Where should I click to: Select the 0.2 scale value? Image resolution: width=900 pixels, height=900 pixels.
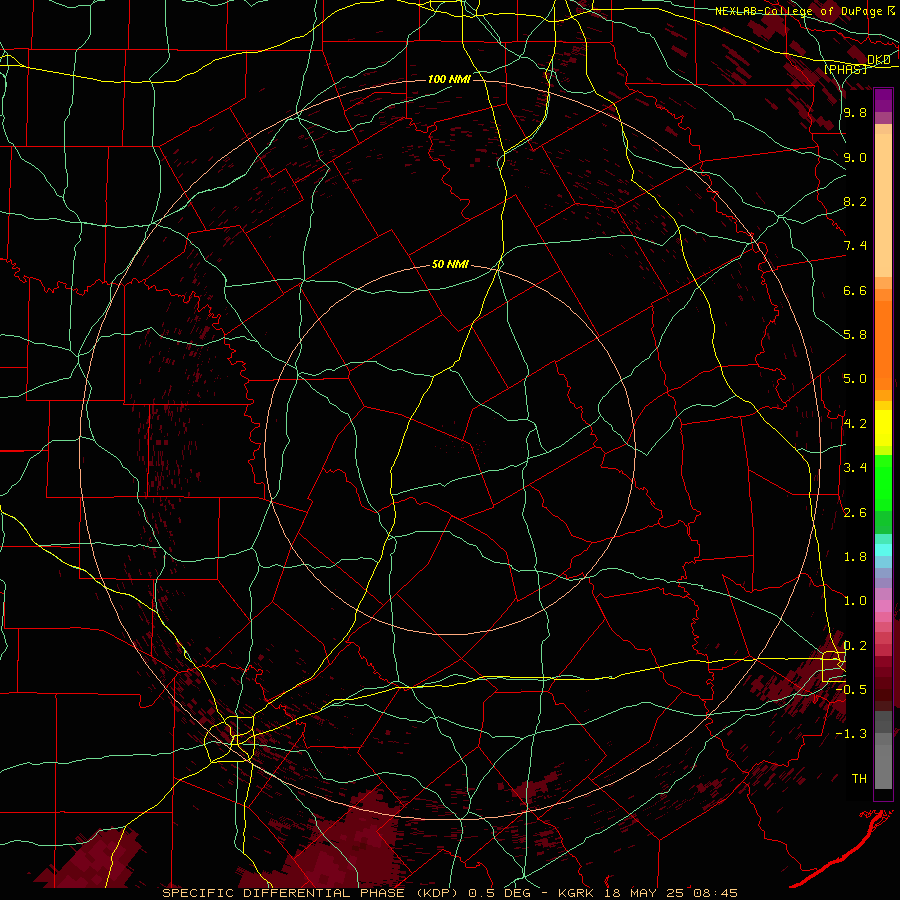(x=855, y=646)
